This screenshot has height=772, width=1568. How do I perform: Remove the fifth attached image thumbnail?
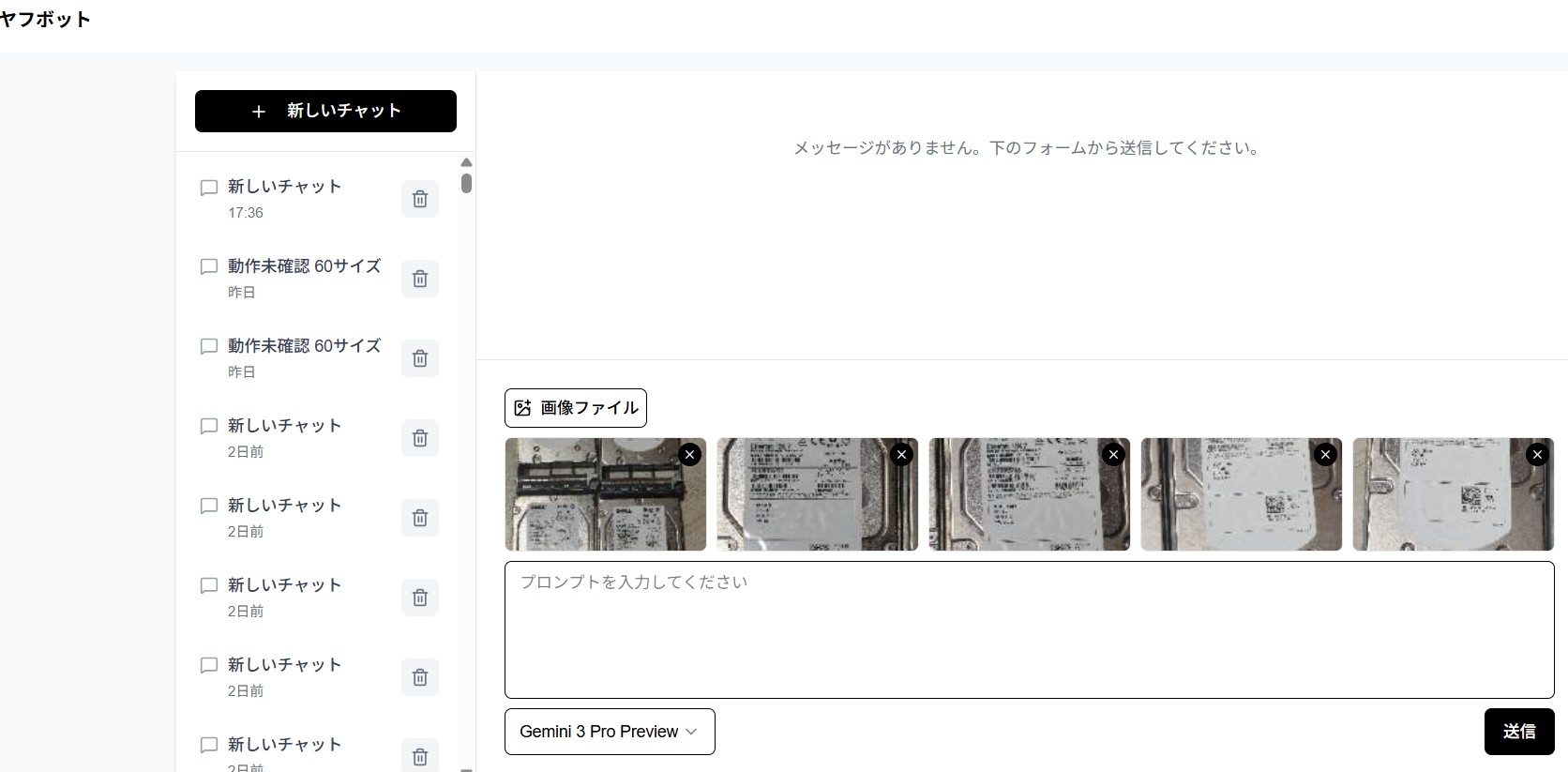coord(1537,455)
